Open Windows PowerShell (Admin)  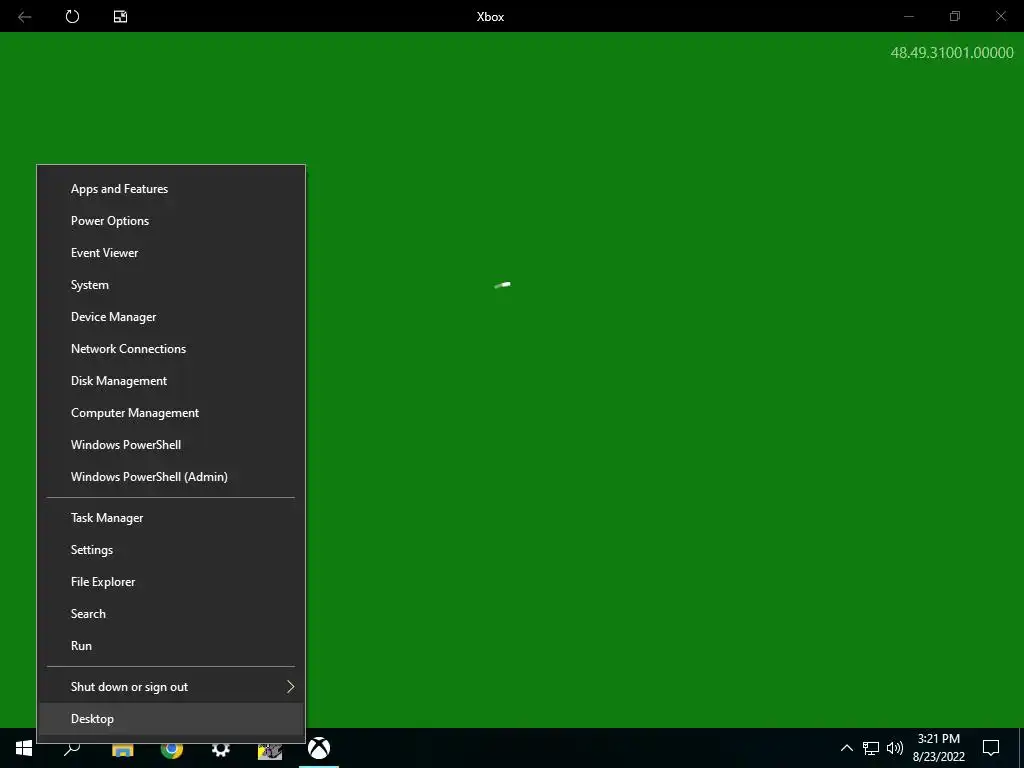coord(171,477)
